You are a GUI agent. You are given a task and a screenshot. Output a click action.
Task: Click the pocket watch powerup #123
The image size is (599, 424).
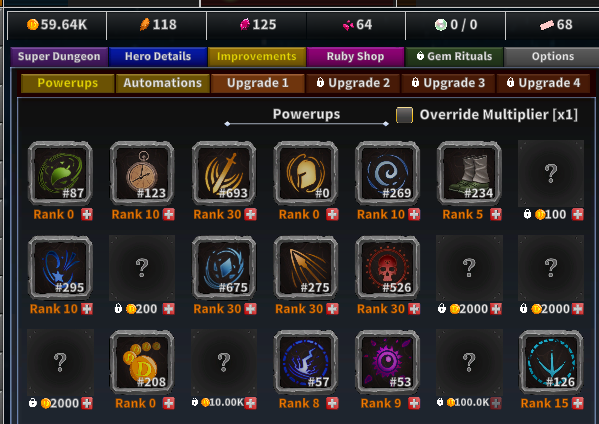coord(142,173)
